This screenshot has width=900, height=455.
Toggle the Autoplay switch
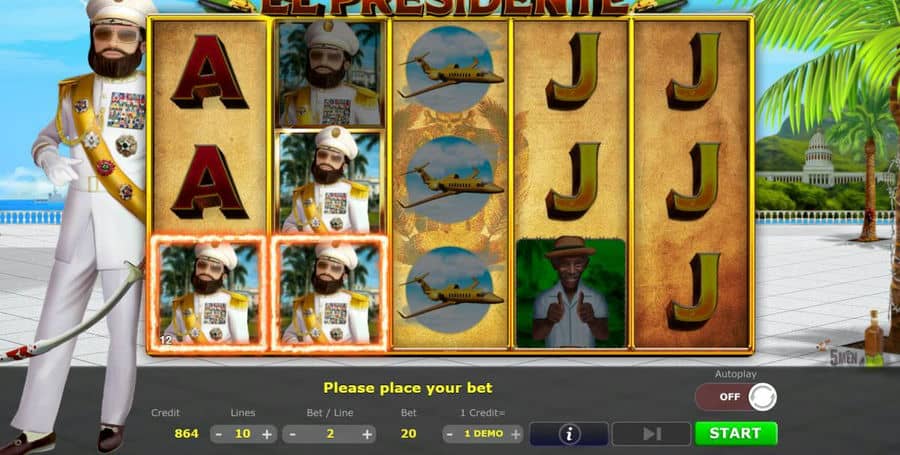tap(736, 396)
